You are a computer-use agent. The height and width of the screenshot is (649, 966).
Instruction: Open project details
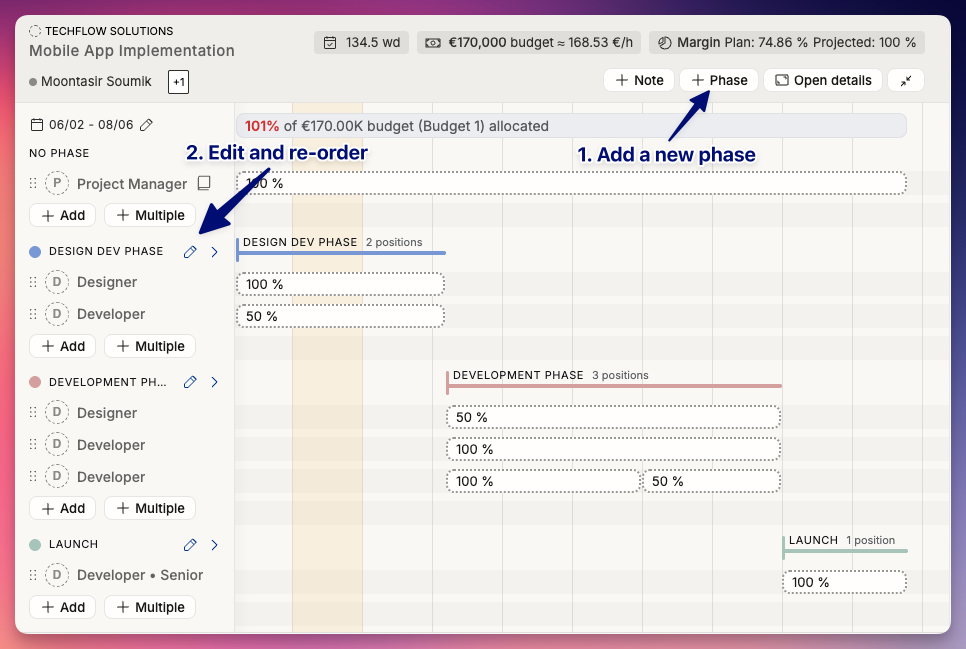click(823, 81)
